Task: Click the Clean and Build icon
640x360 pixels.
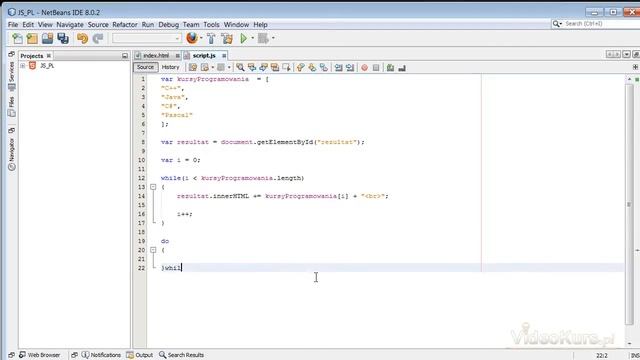Action: [x=227, y=38]
